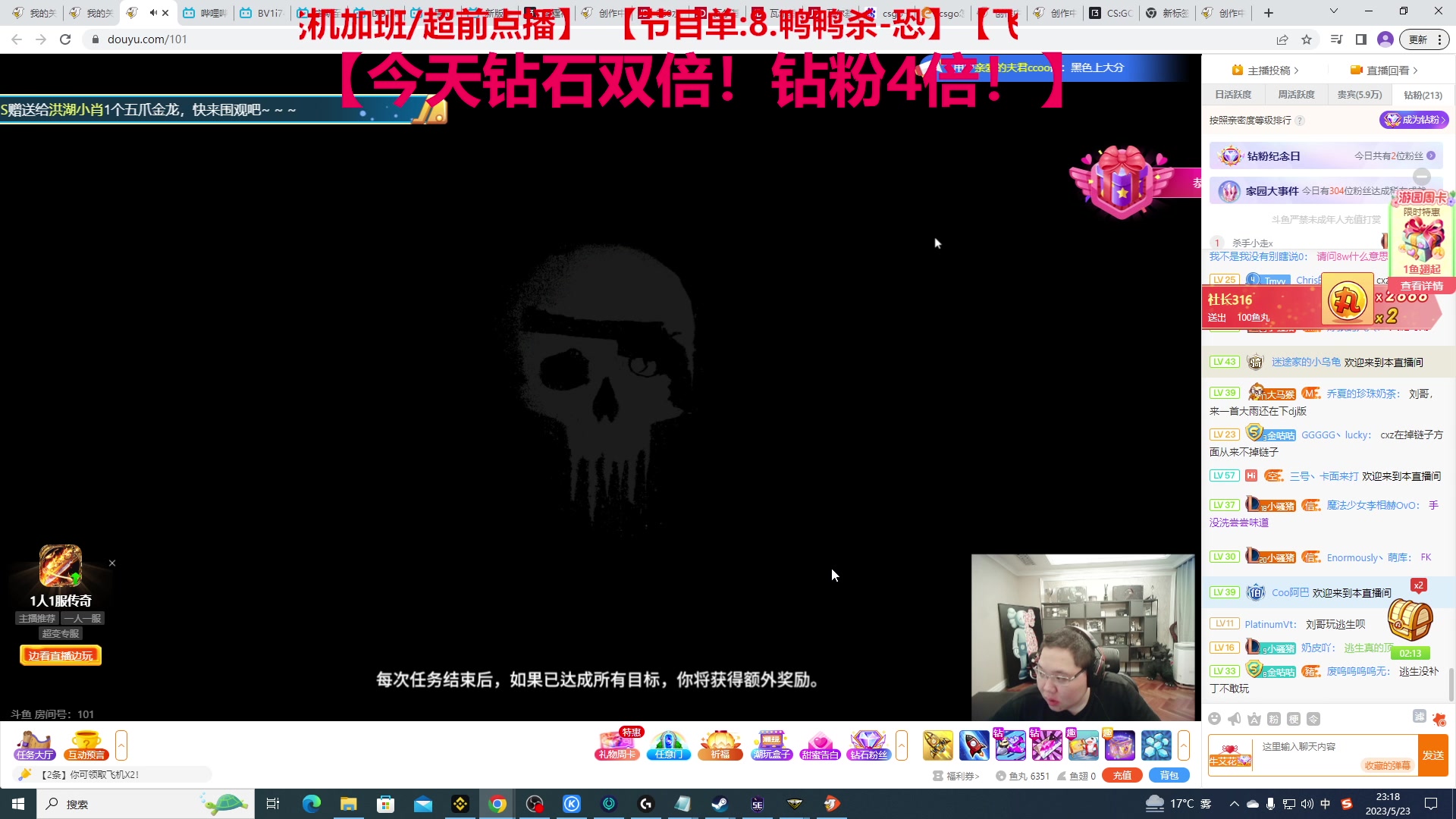
Task: Click the megaphone broadcast icon in chat
Action: coord(1235,719)
